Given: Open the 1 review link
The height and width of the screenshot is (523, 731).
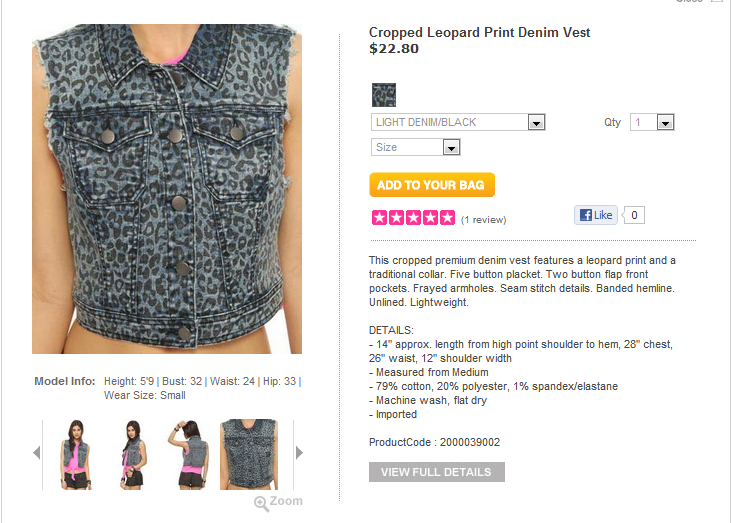Looking at the screenshot, I should [483, 220].
